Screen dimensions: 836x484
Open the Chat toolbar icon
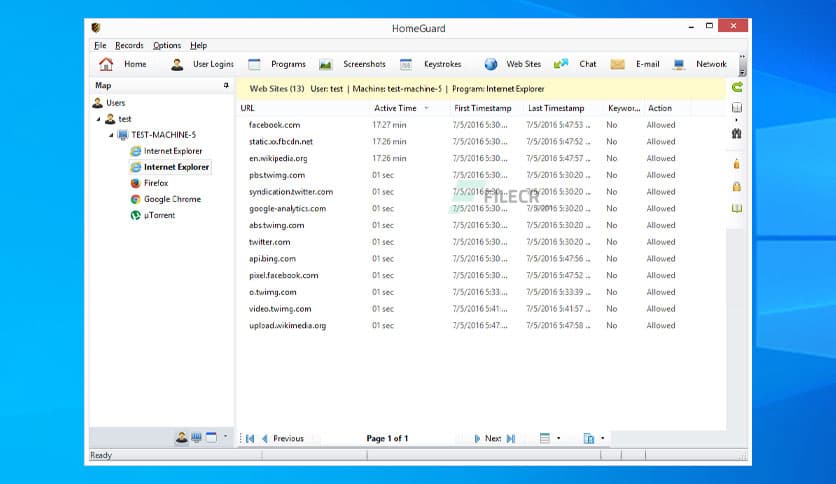560,64
